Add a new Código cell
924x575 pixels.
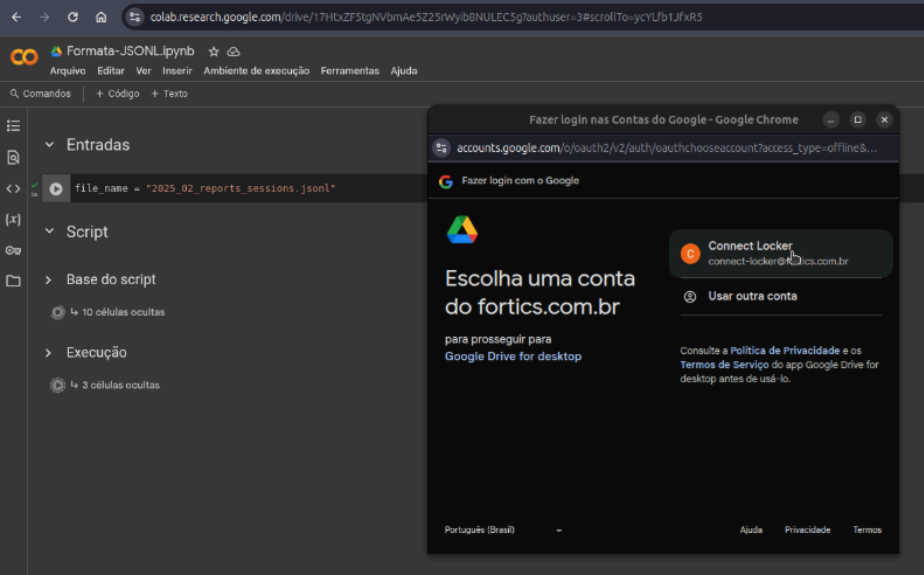pos(117,94)
